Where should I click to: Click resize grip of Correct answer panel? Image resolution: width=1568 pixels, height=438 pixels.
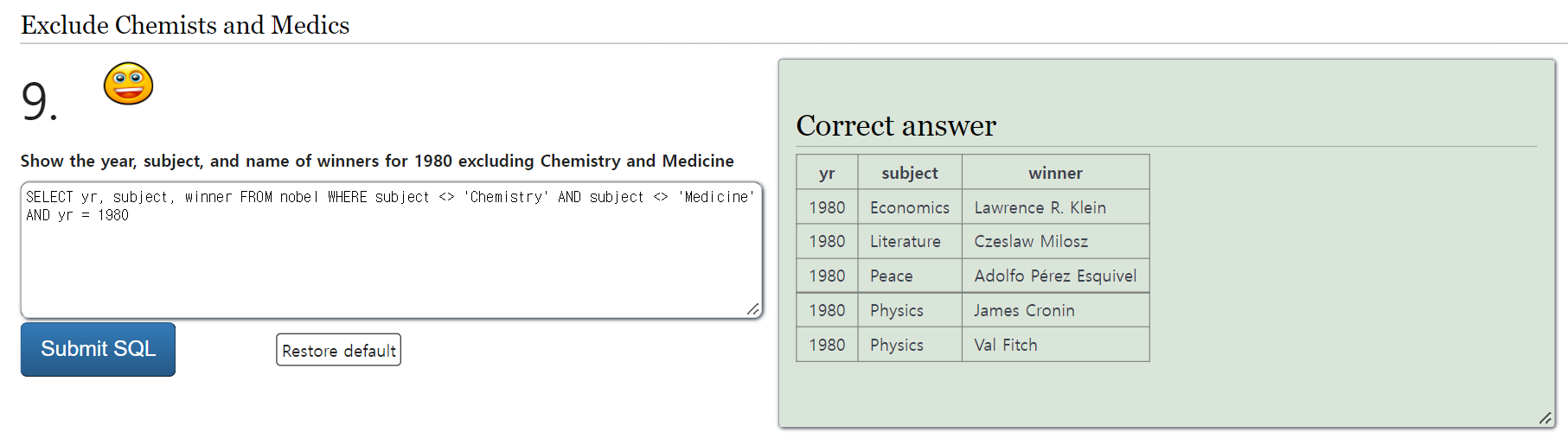(x=1545, y=418)
